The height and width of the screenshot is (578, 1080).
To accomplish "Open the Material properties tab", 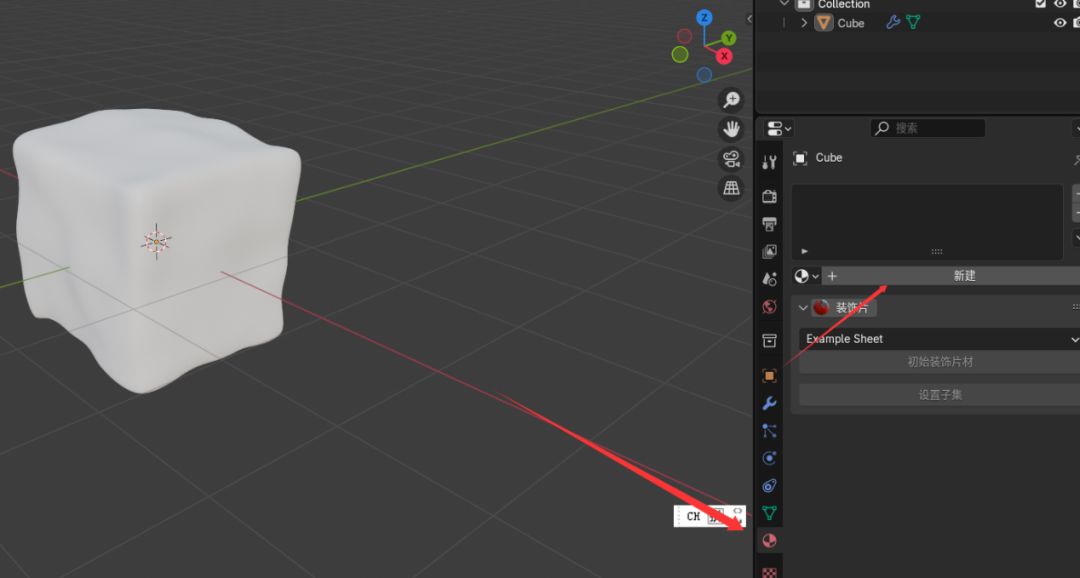I will pos(769,541).
